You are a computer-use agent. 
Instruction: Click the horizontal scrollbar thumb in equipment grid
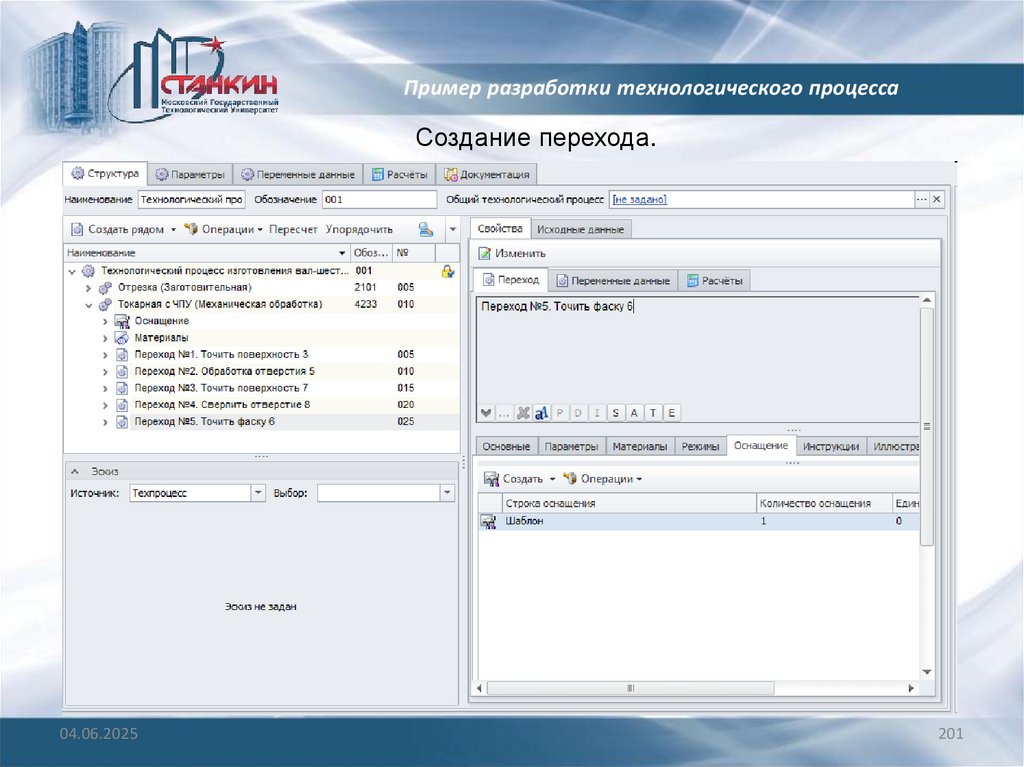pos(630,688)
